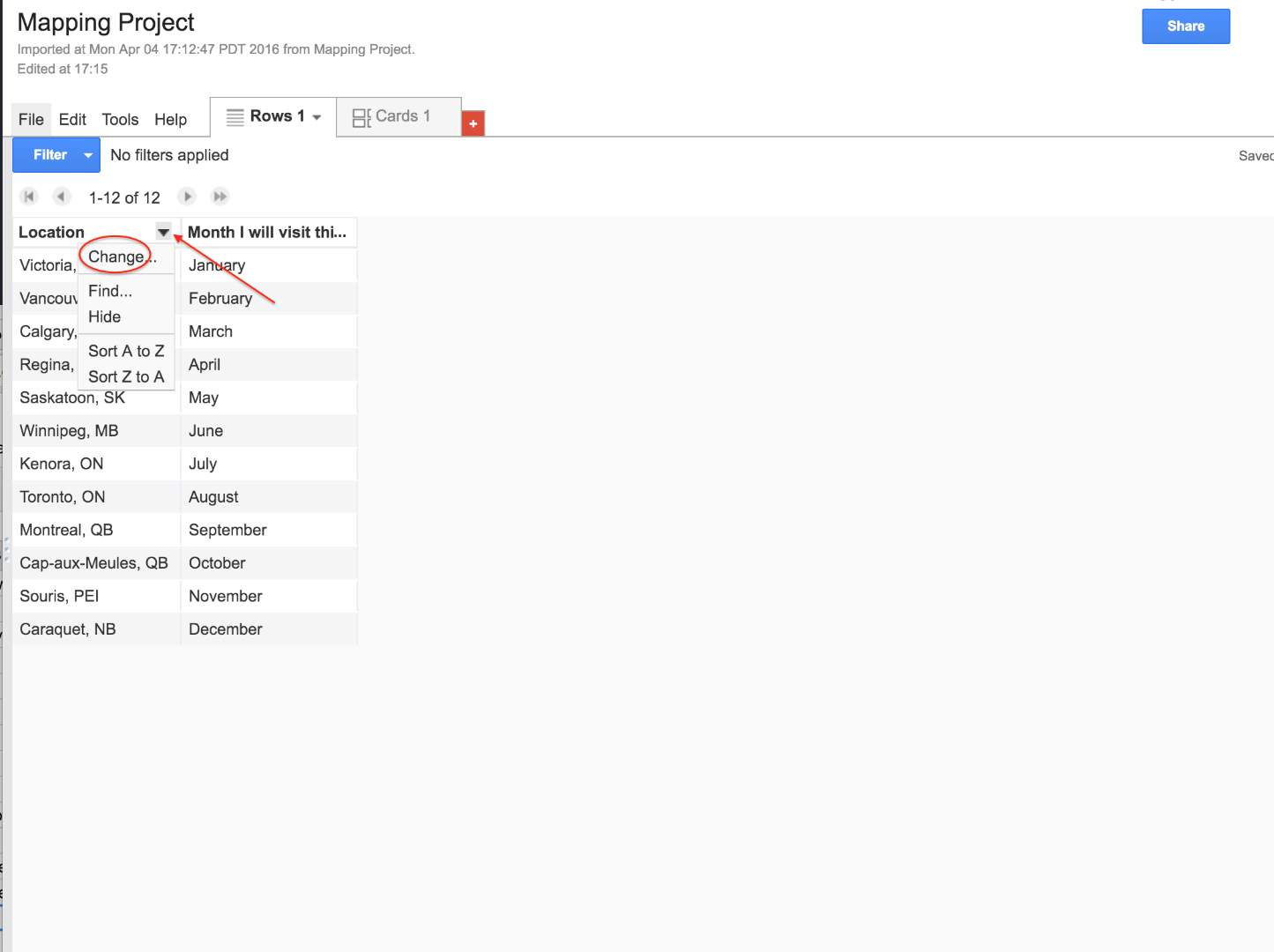Open the Tools menu
Screen dimensions: 1274x952
[120, 119]
